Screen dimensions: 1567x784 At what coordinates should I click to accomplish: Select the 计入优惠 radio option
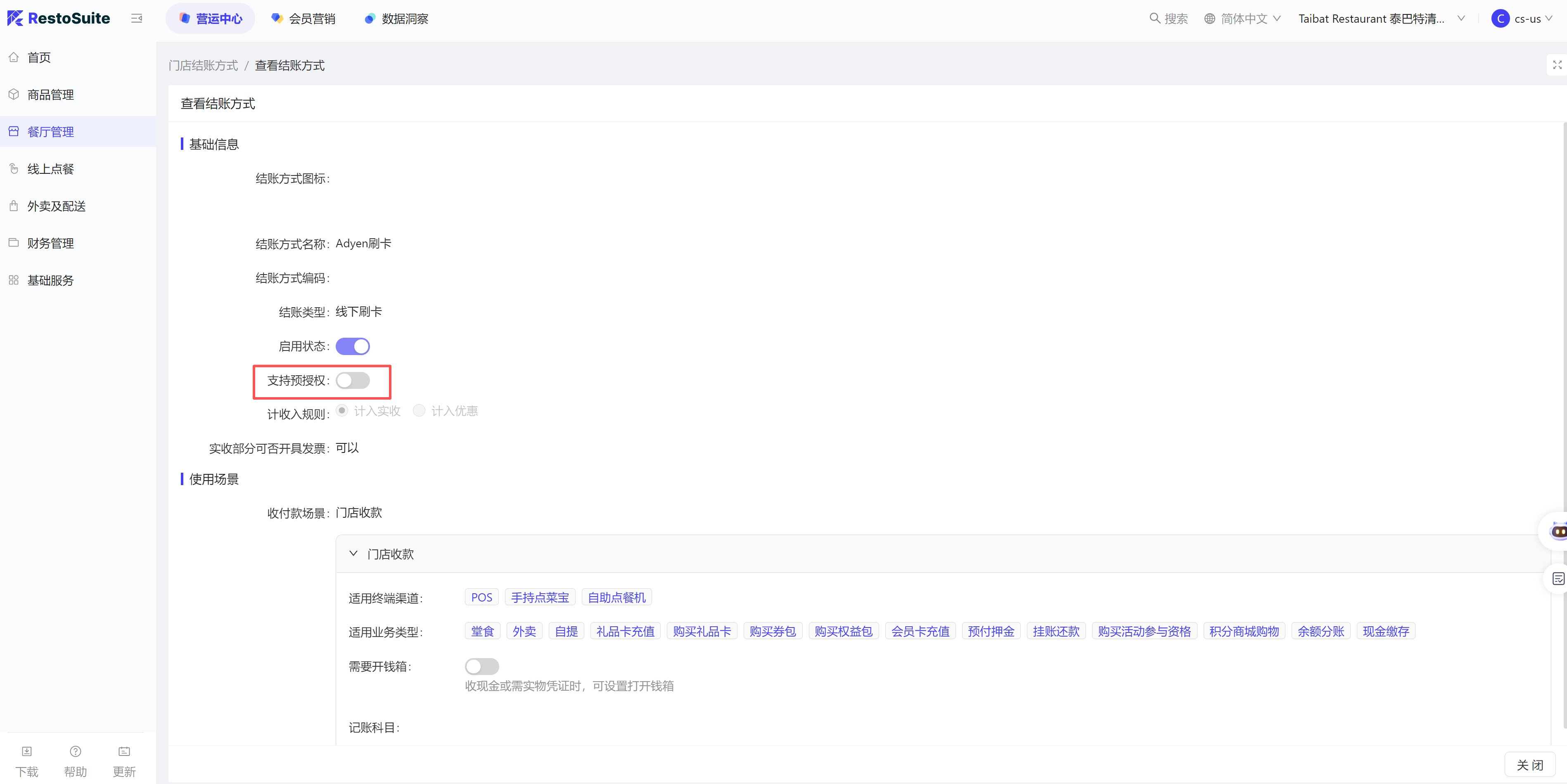point(419,410)
